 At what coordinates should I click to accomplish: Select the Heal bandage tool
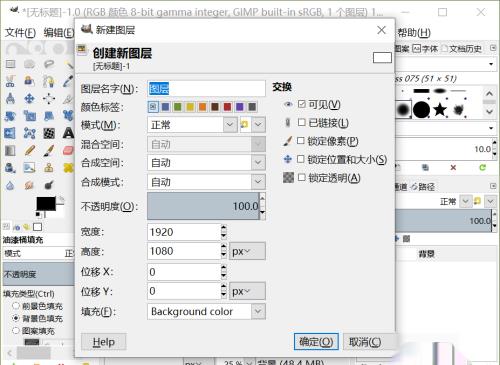tap(69, 168)
